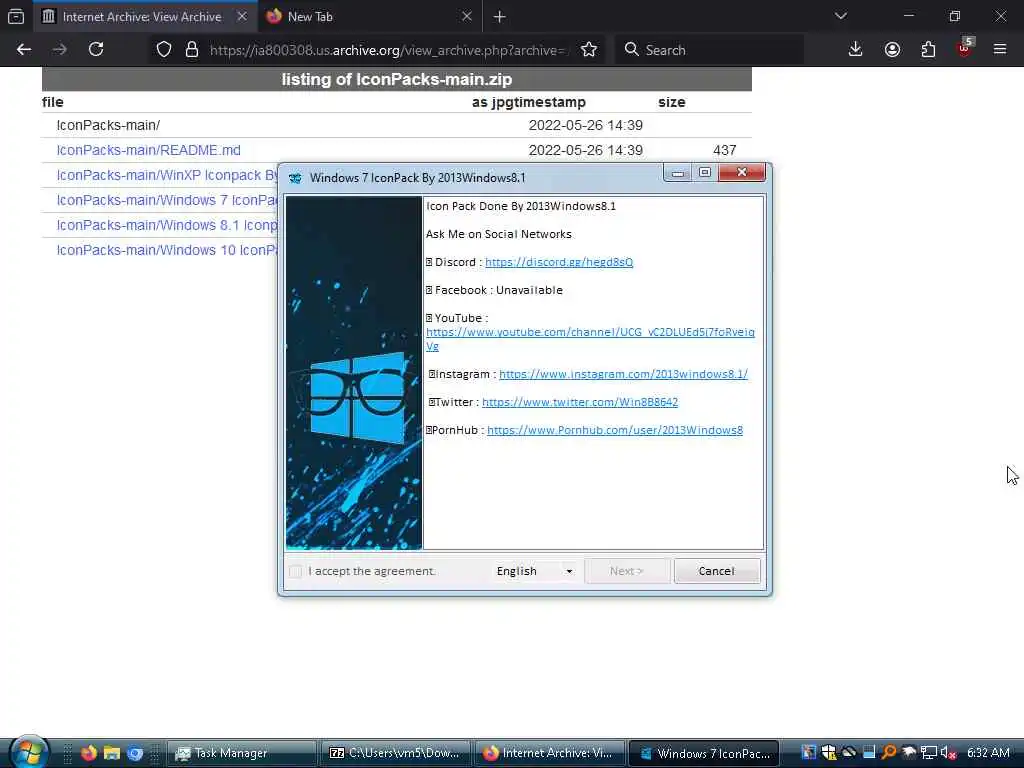Click the Firefox Search box
Screen dimensions: 1024x768
(x=709, y=50)
